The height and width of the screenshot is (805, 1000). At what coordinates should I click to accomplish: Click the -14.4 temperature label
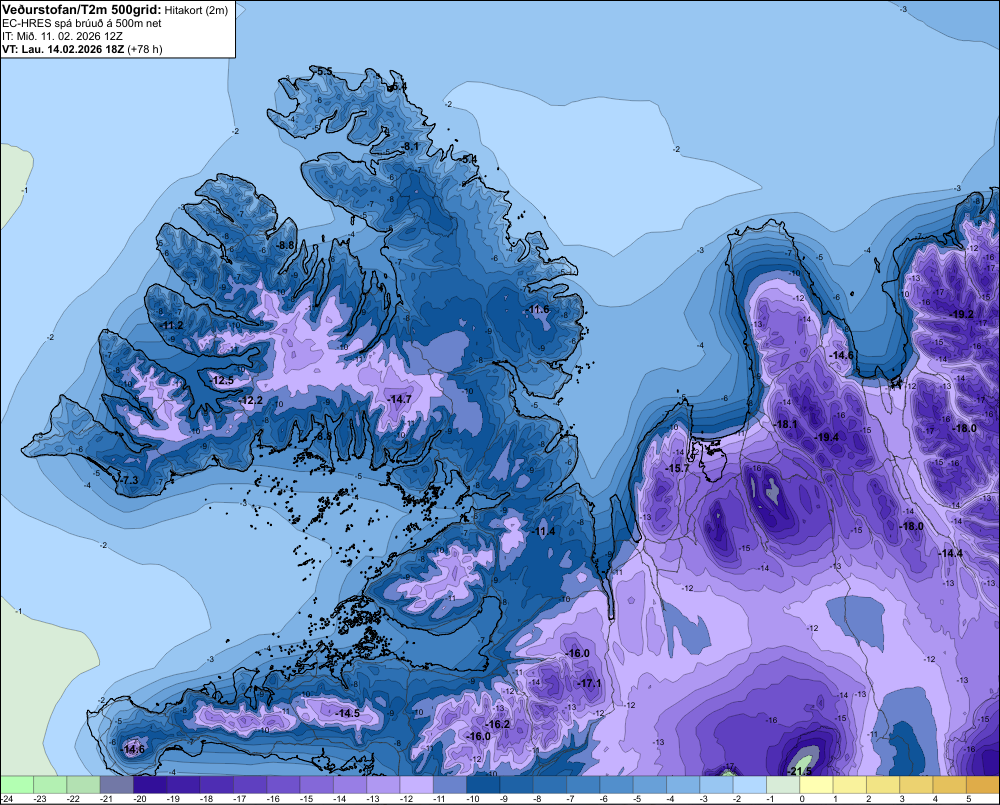pyautogui.click(x=950, y=553)
